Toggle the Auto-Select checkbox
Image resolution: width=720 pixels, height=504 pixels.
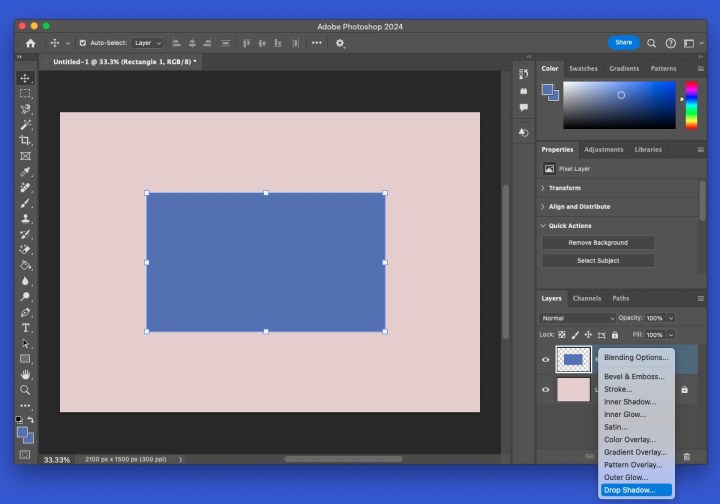point(82,43)
